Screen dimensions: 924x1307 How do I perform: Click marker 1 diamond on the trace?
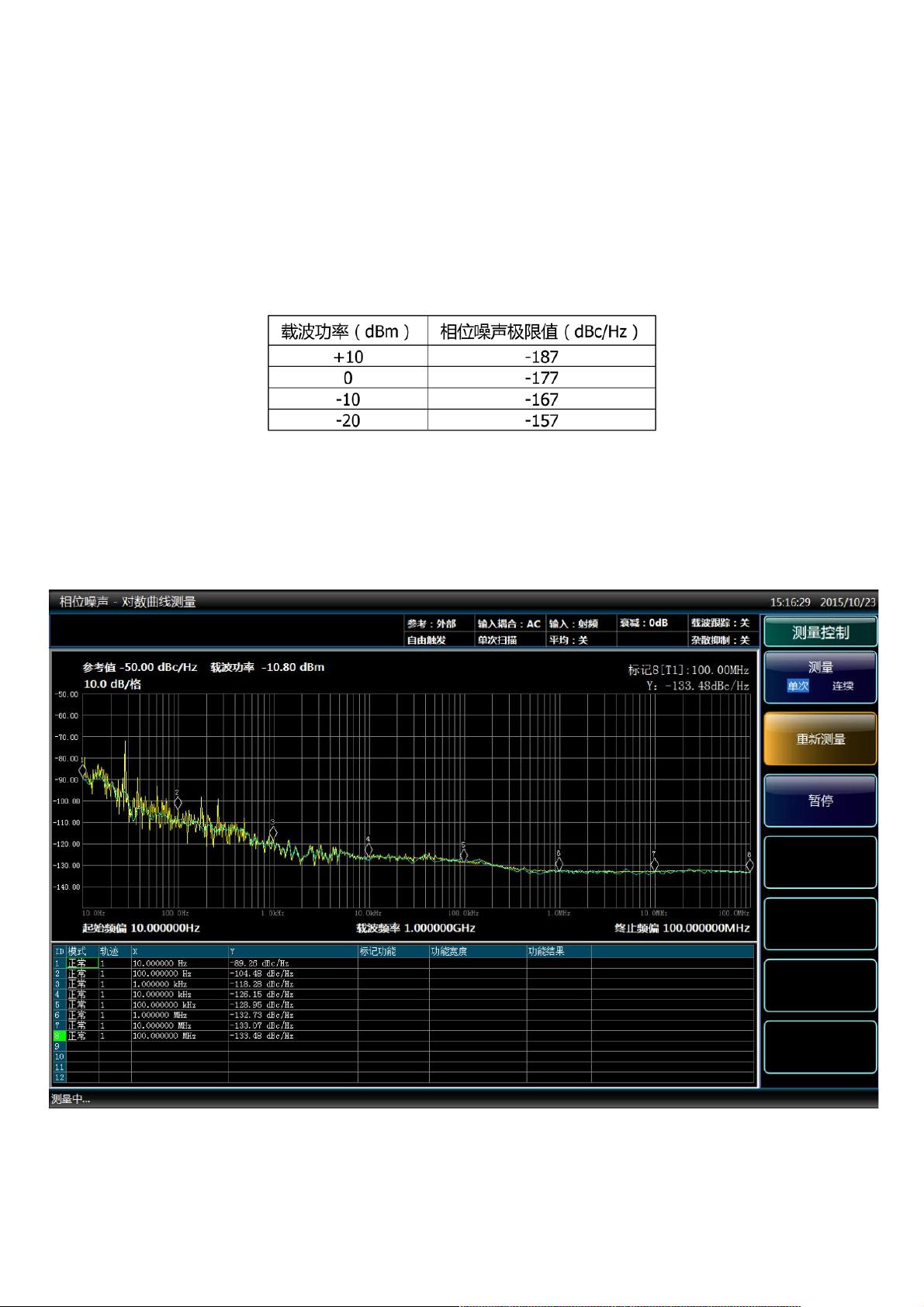(x=83, y=771)
